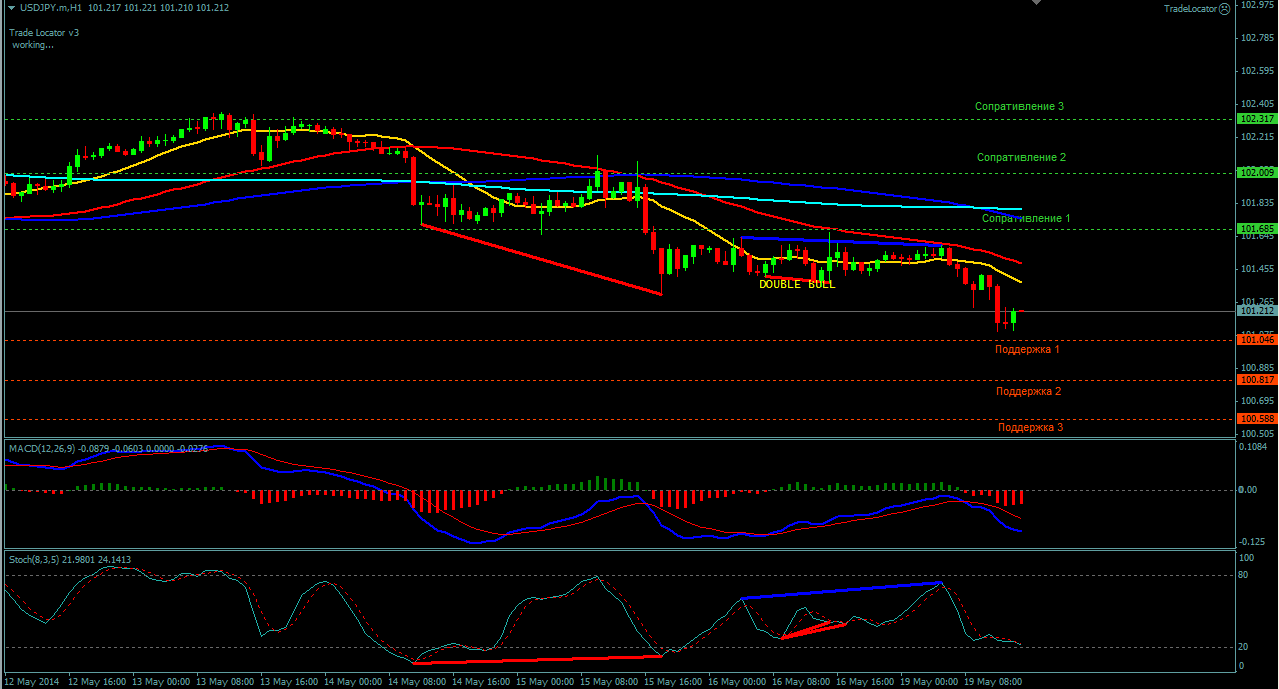Viewport: 1279px width, 689px height.
Task: Select the Сопративление 3 level label
Action: (x=1019, y=106)
